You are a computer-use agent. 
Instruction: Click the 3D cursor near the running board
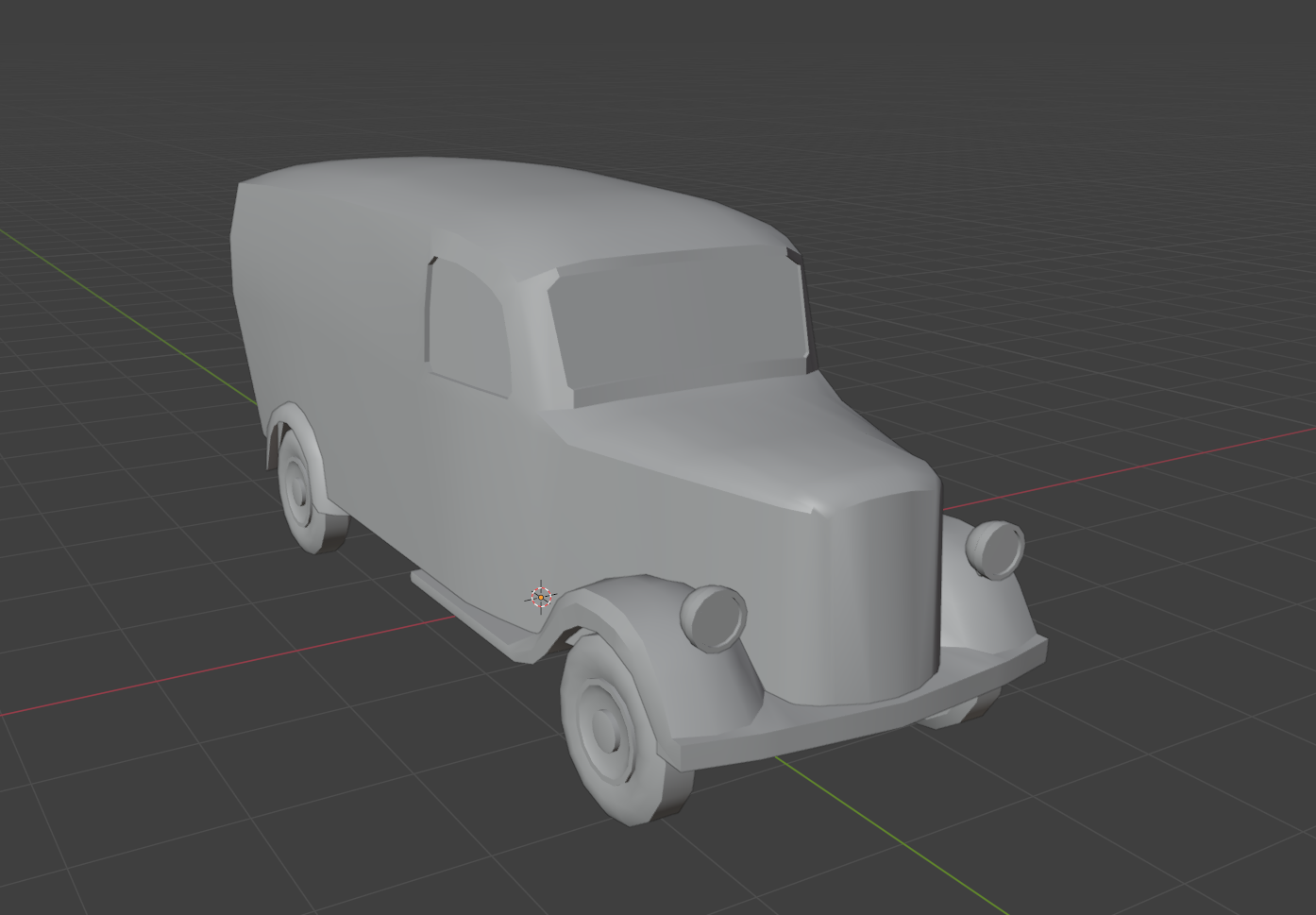point(541,596)
